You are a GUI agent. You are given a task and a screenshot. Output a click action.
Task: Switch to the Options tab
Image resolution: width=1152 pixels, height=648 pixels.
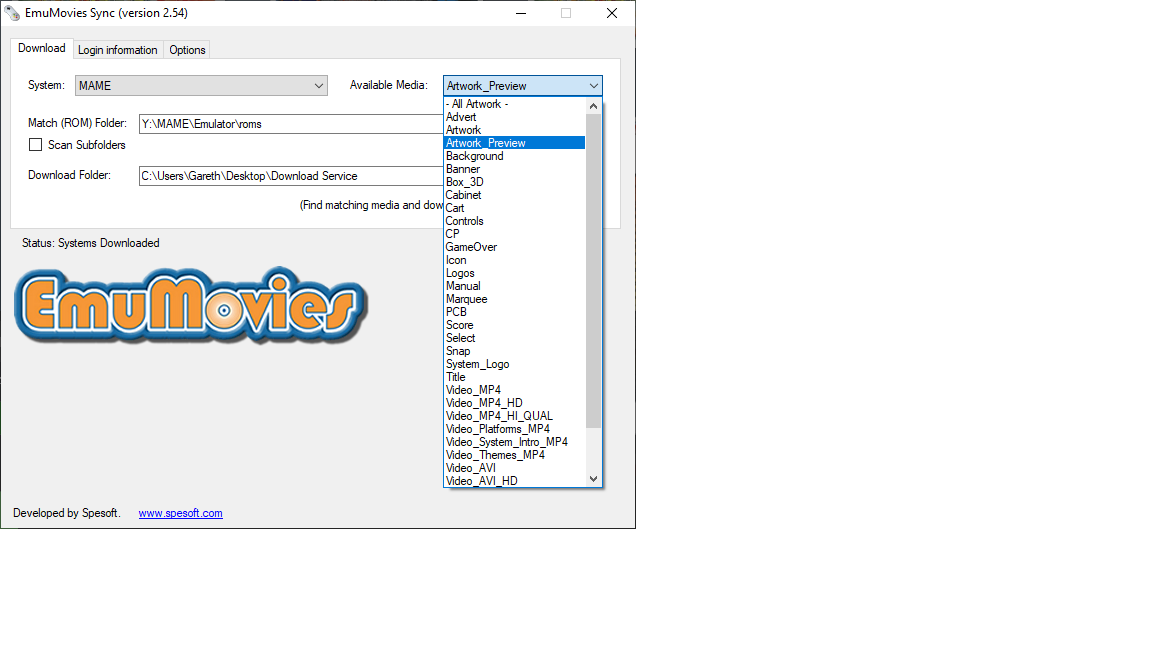click(x=187, y=50)
